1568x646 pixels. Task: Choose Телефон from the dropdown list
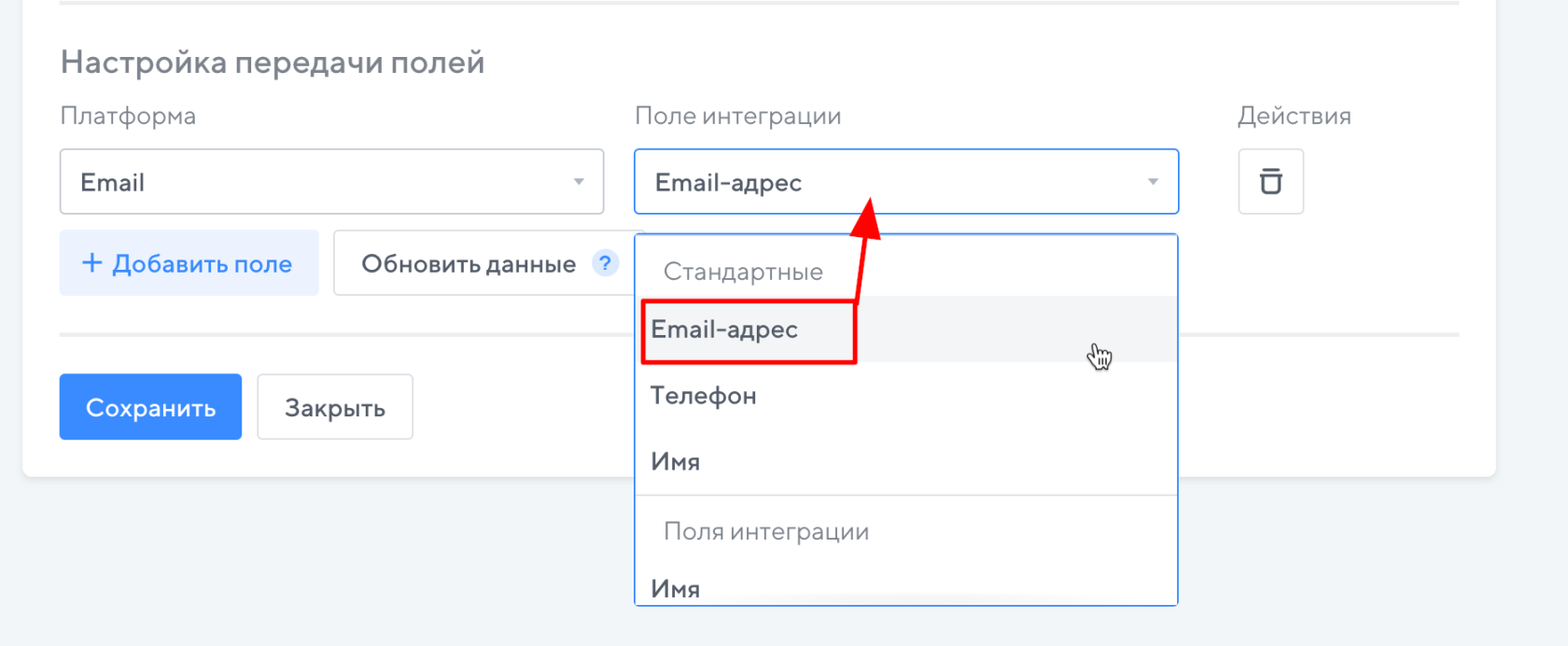[704, 396]
